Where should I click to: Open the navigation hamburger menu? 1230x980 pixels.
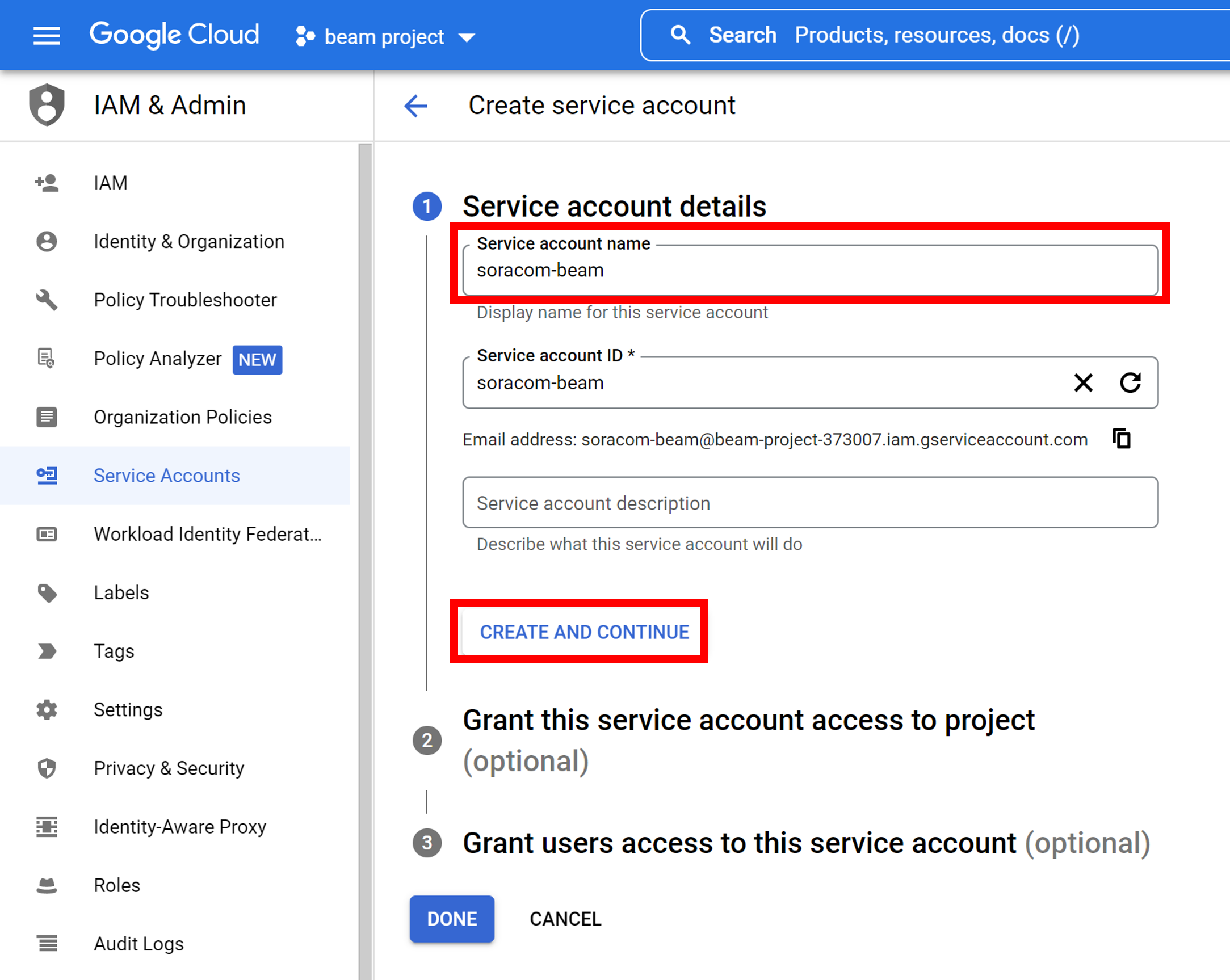pyautogui.click(x=47, y=35)
